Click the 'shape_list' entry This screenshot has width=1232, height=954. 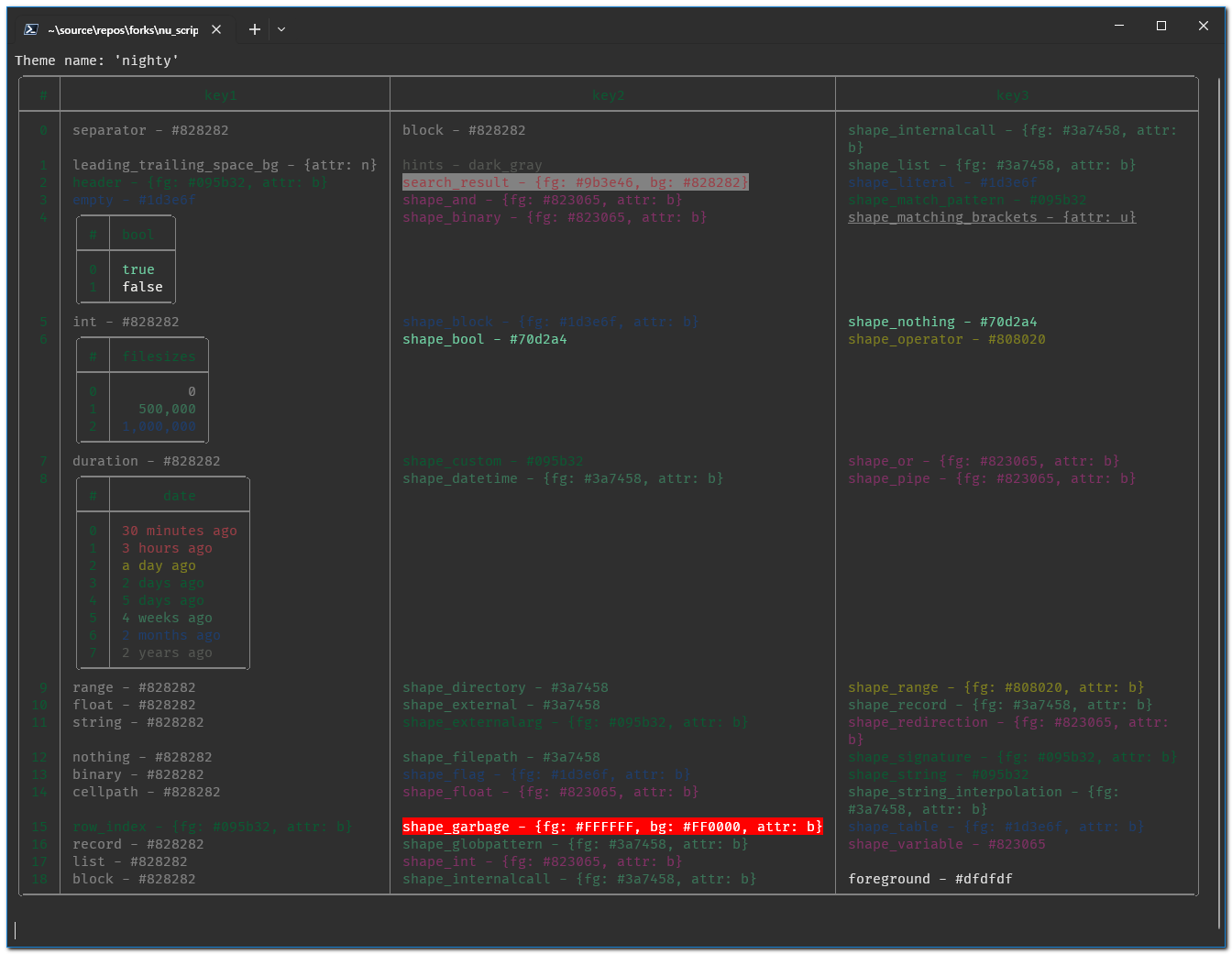point(992,165)
